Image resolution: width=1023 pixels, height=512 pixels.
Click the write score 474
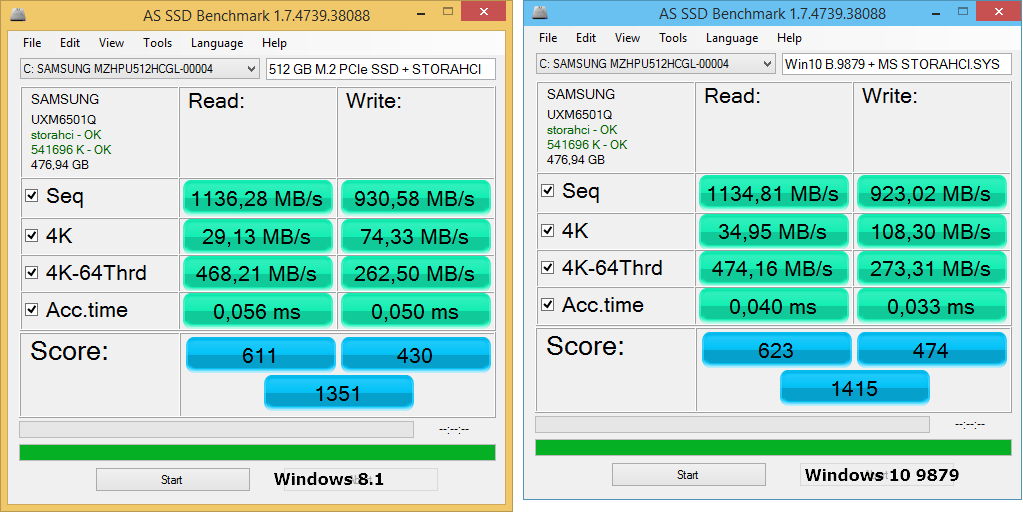(x=932, y=349)
